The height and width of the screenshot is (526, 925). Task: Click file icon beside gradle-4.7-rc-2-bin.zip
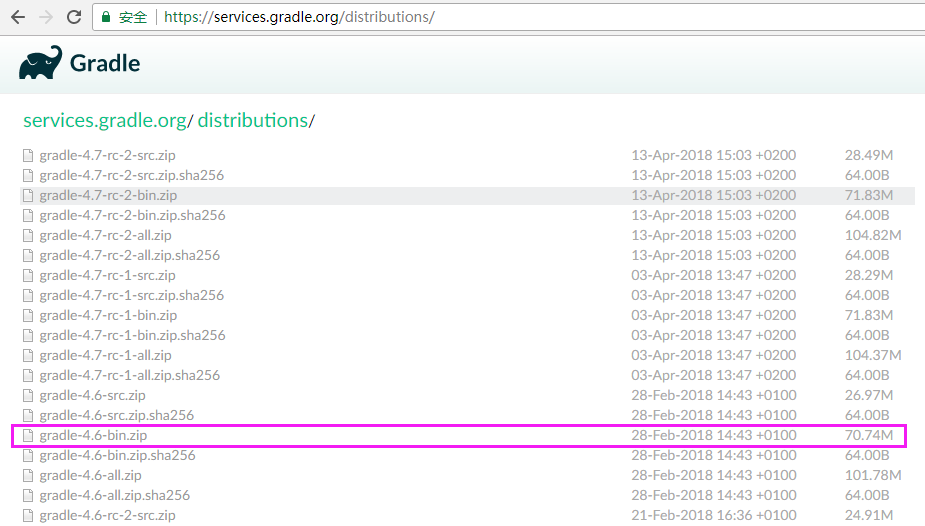[28, 195]
